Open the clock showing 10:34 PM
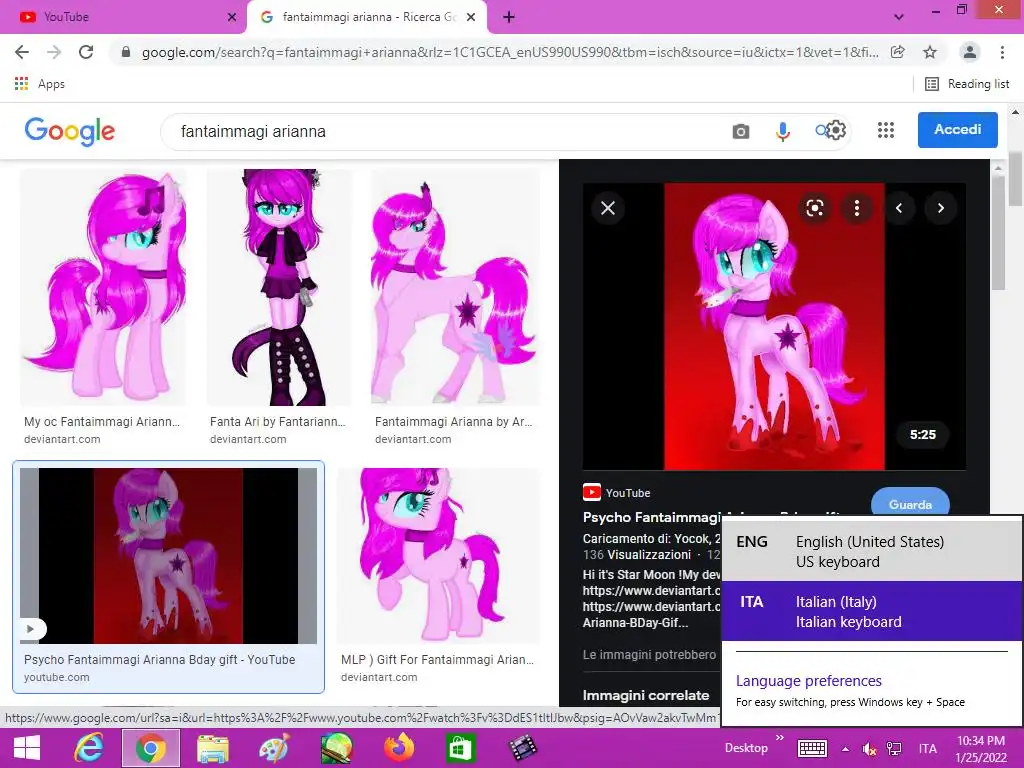This screenshot has height=768, width=1024. click(x=981, y=748)
